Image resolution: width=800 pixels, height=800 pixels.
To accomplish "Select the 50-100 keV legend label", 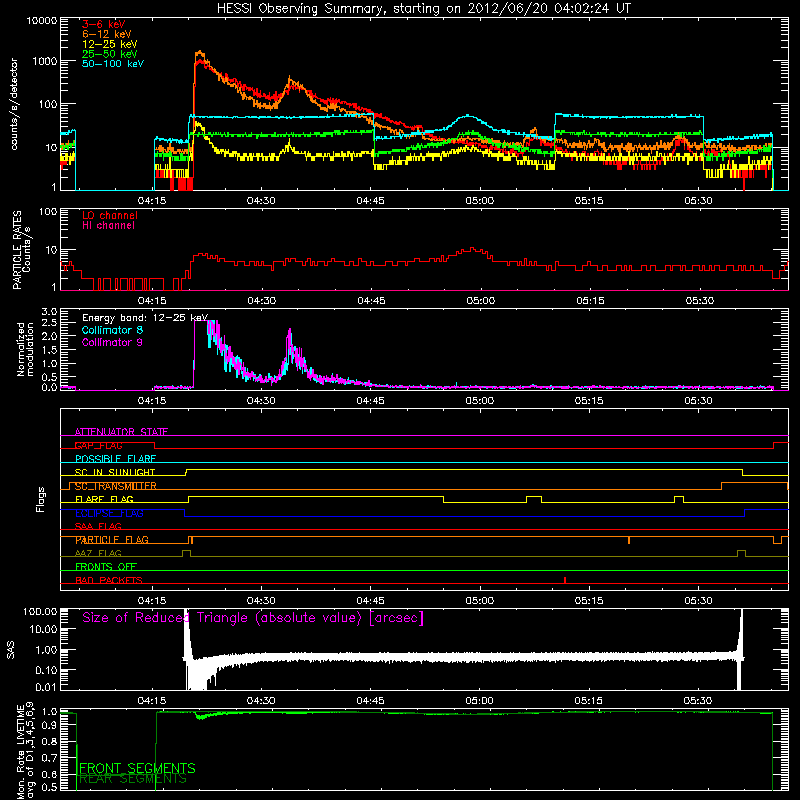I will [113, 64].
